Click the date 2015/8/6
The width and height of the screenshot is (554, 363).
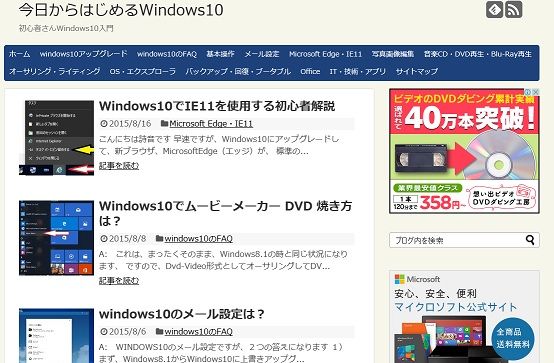[x=128, y=332]
